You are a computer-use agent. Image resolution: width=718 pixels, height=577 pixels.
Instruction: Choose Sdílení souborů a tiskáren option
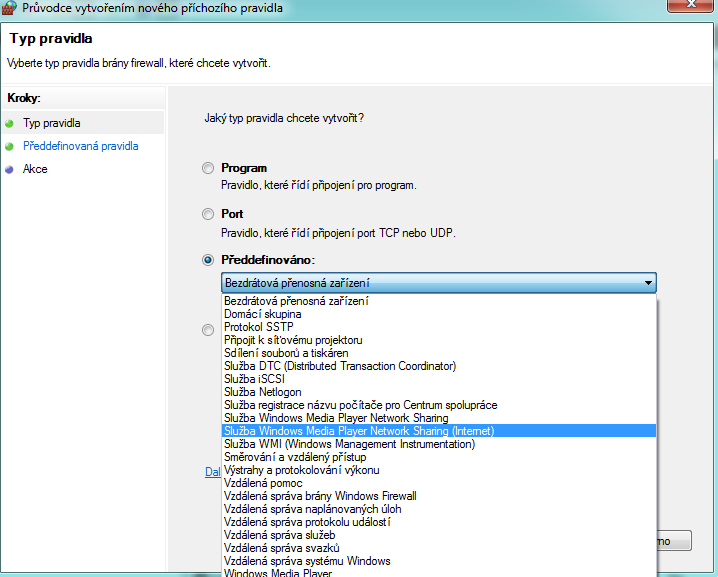coord(439,353)
